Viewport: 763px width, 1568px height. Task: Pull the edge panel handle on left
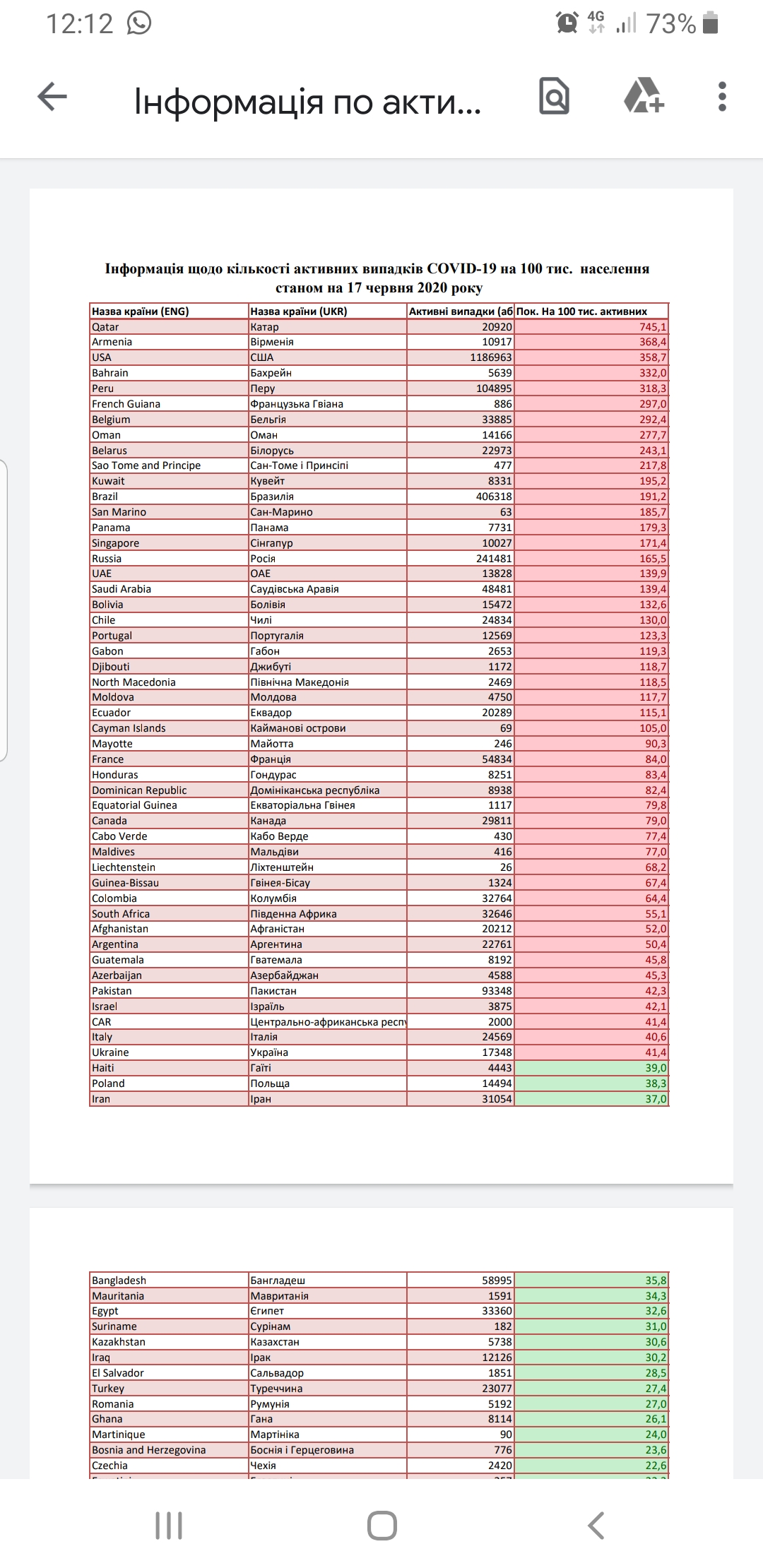pyautogui.click(x=4, y=610)
